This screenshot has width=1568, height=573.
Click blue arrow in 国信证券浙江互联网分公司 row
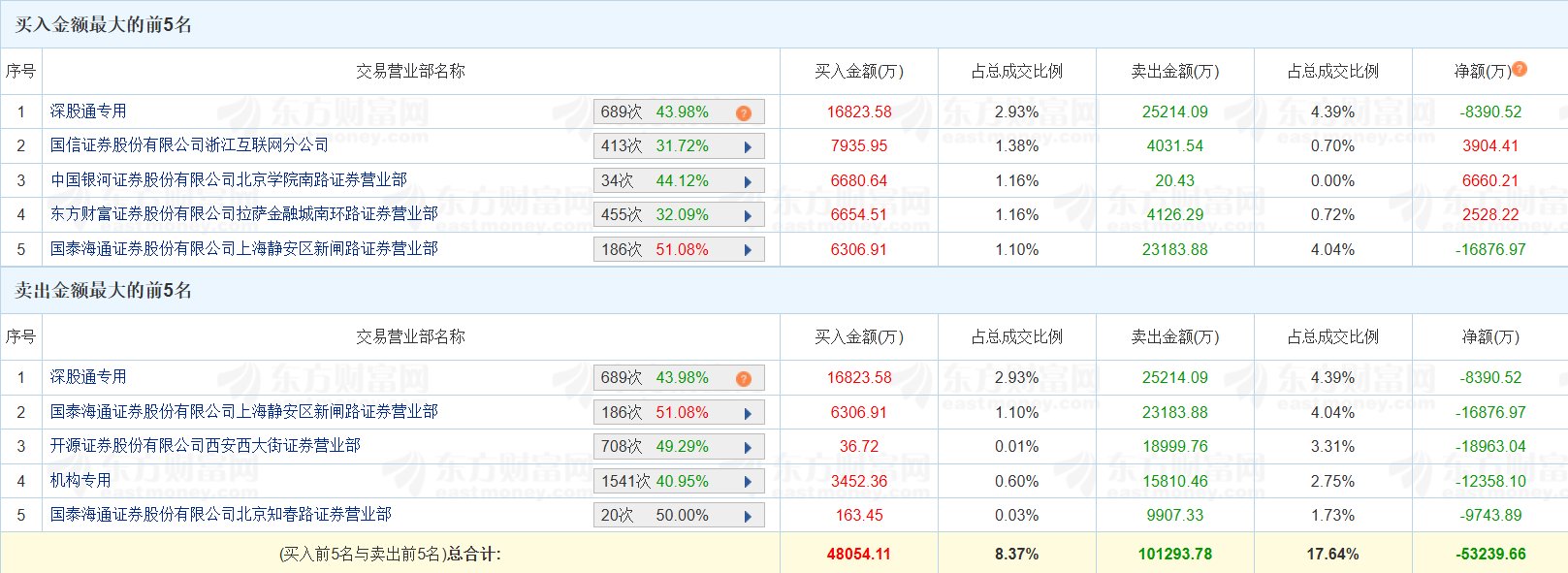[x=748, y=147]
